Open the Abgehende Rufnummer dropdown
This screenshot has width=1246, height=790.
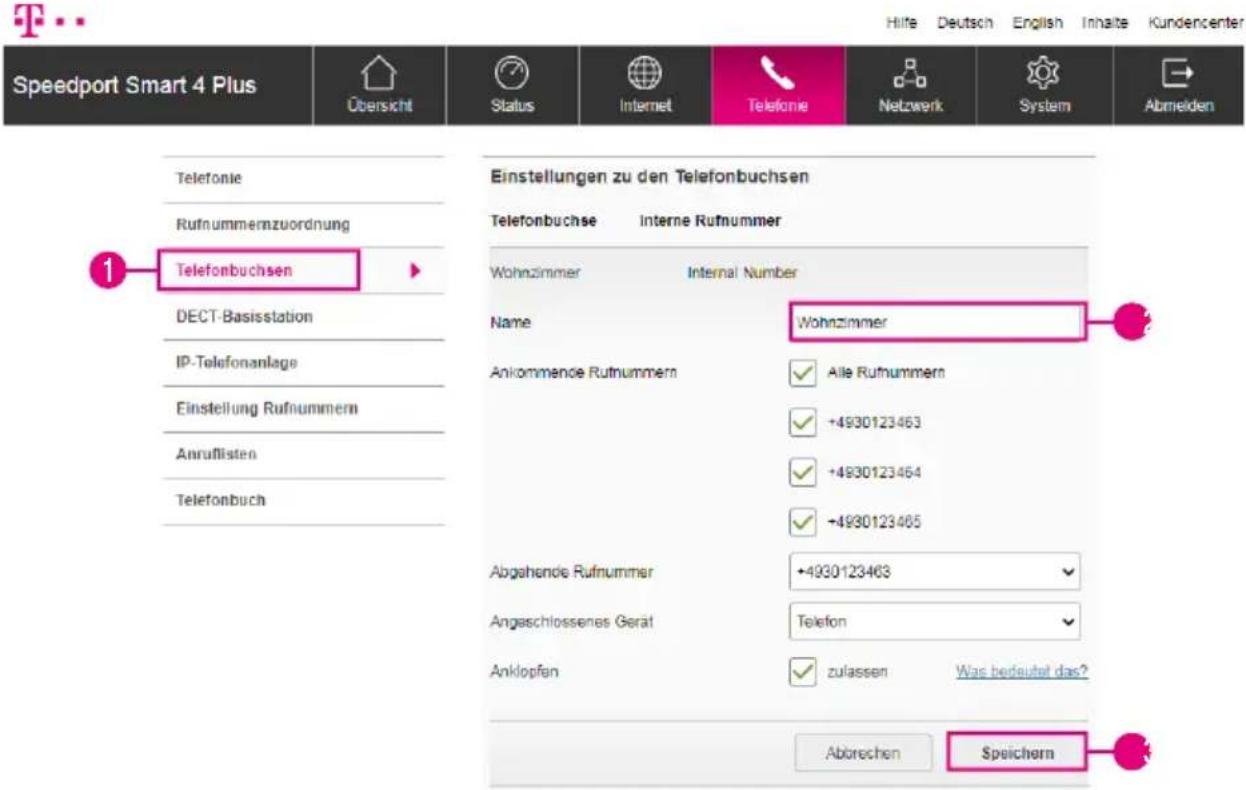point(934,572)
